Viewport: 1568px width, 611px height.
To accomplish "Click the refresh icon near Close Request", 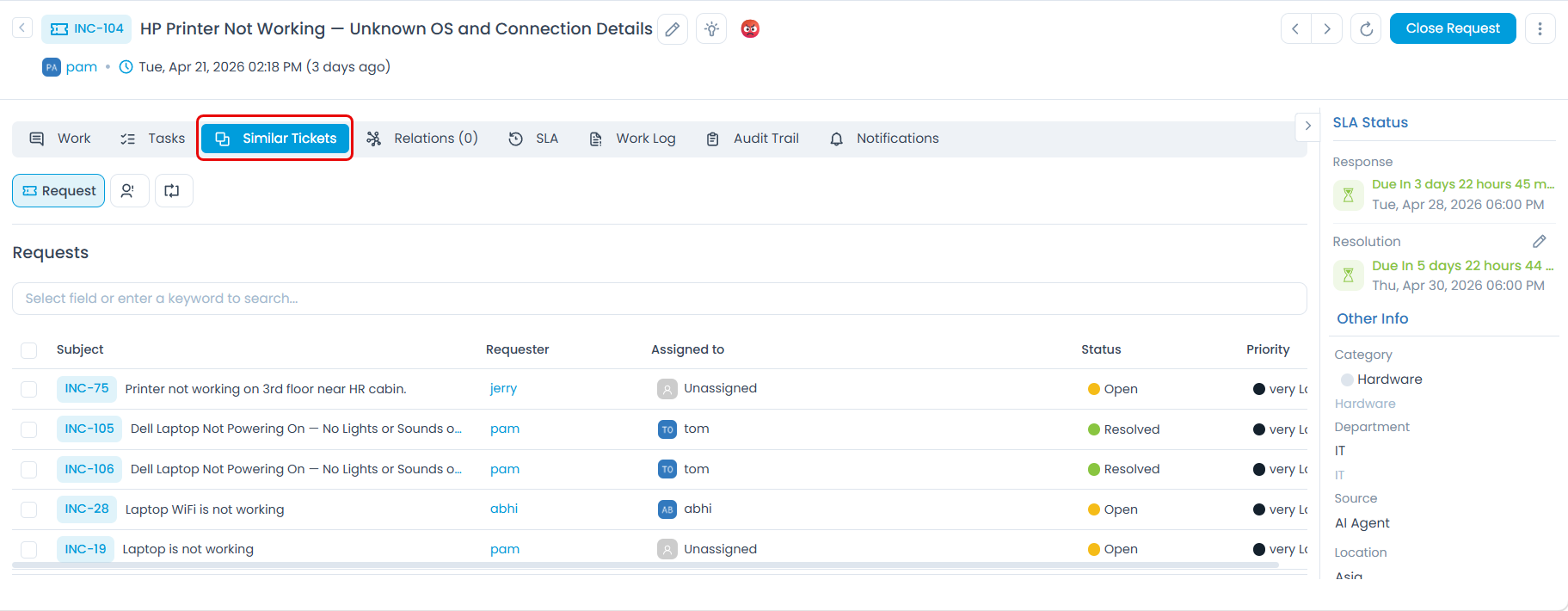I will 1366,29.
